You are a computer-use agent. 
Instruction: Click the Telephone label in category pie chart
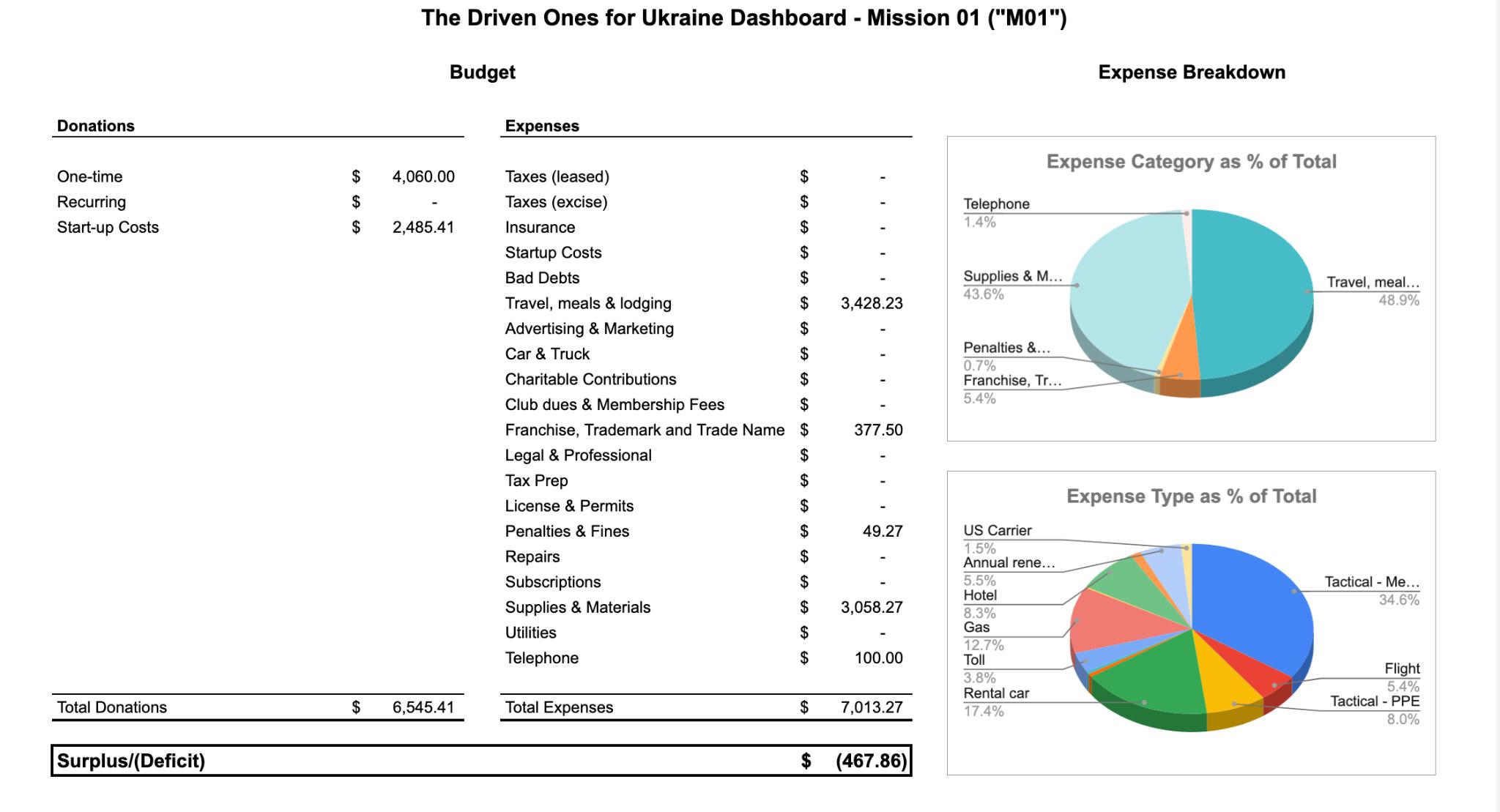pyautogui.click(x=996, y=204)
